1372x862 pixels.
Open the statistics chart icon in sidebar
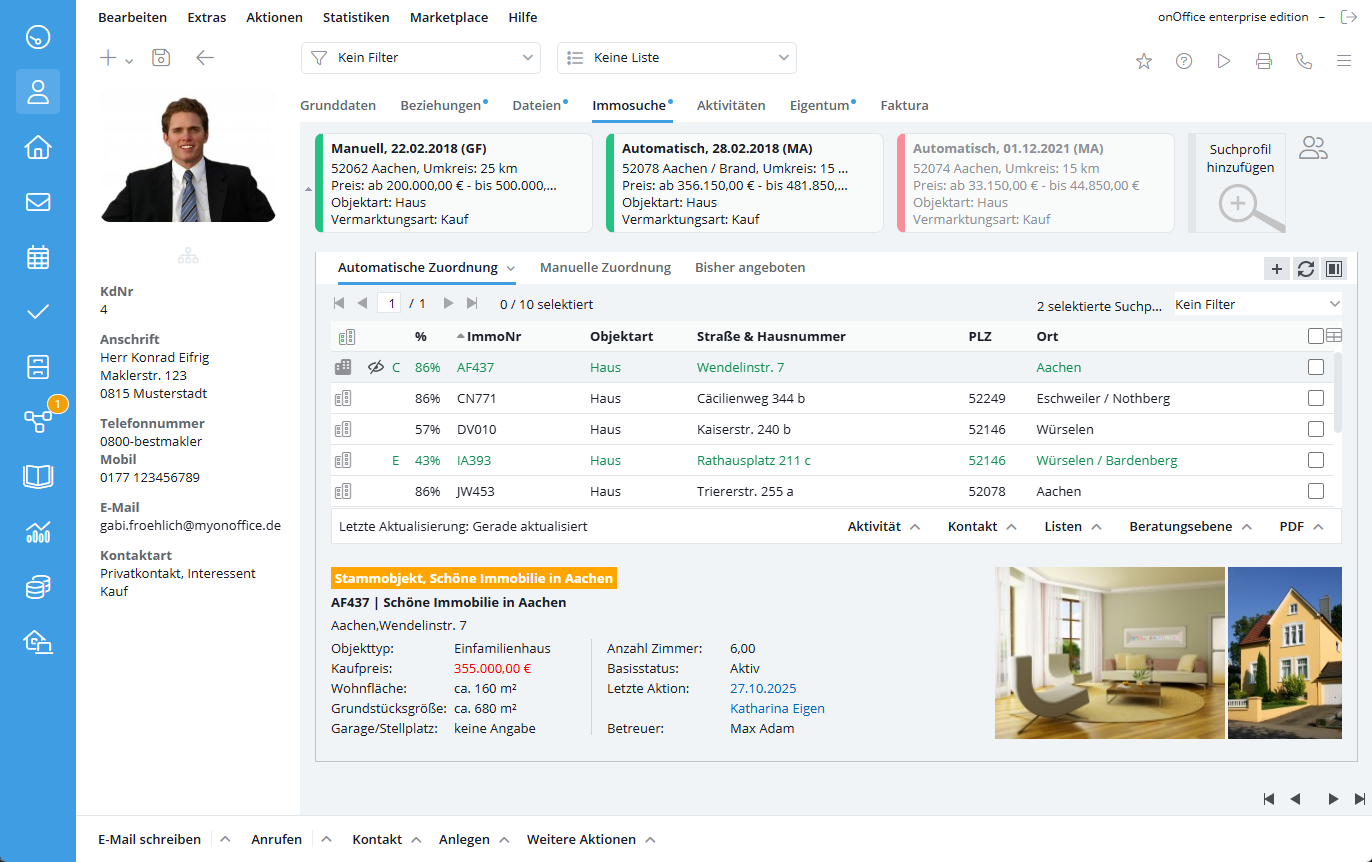38,532
